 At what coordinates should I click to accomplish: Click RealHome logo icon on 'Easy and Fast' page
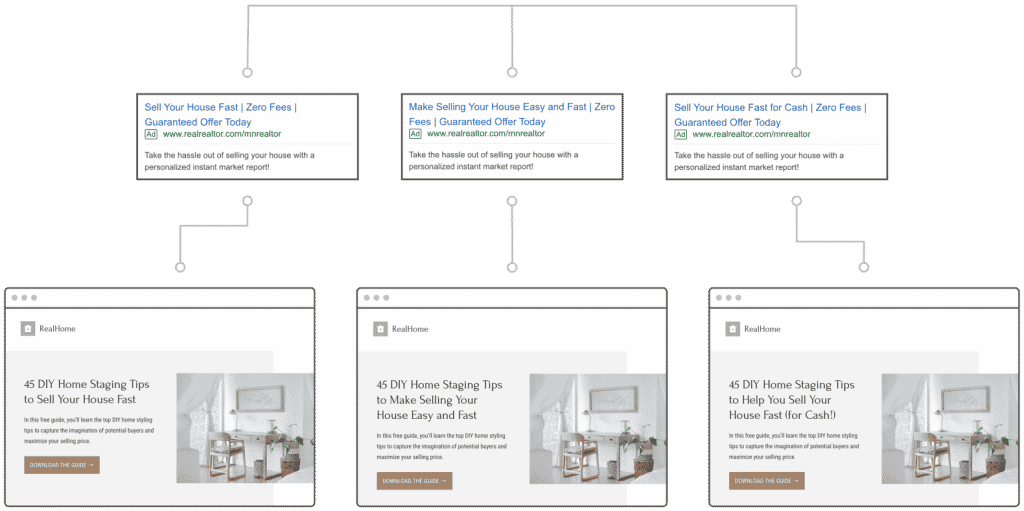(380, 329)
